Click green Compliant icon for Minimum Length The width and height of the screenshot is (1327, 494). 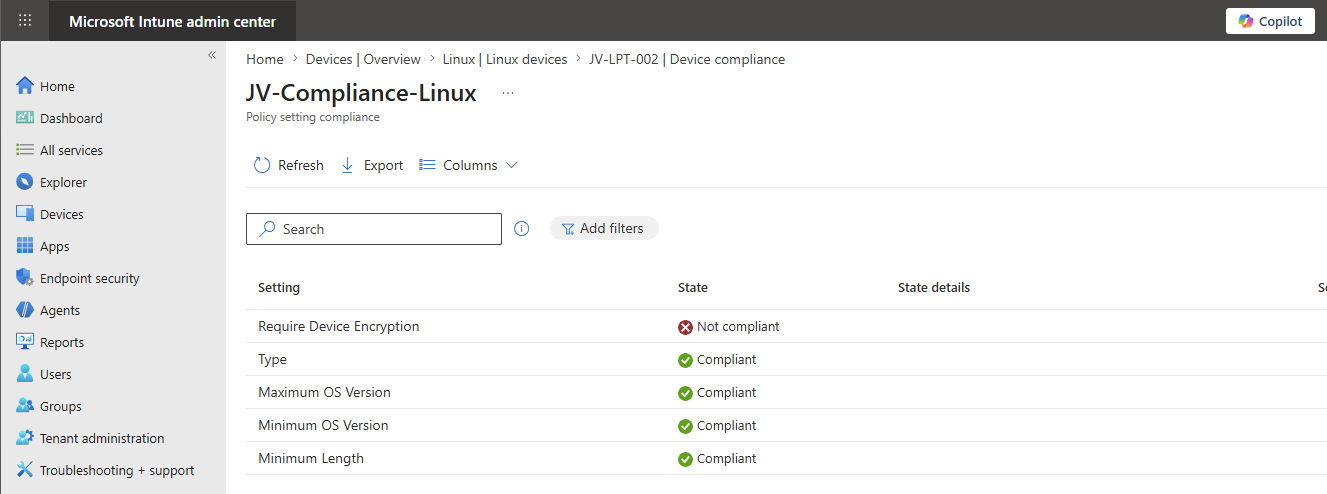pos(685,459)
